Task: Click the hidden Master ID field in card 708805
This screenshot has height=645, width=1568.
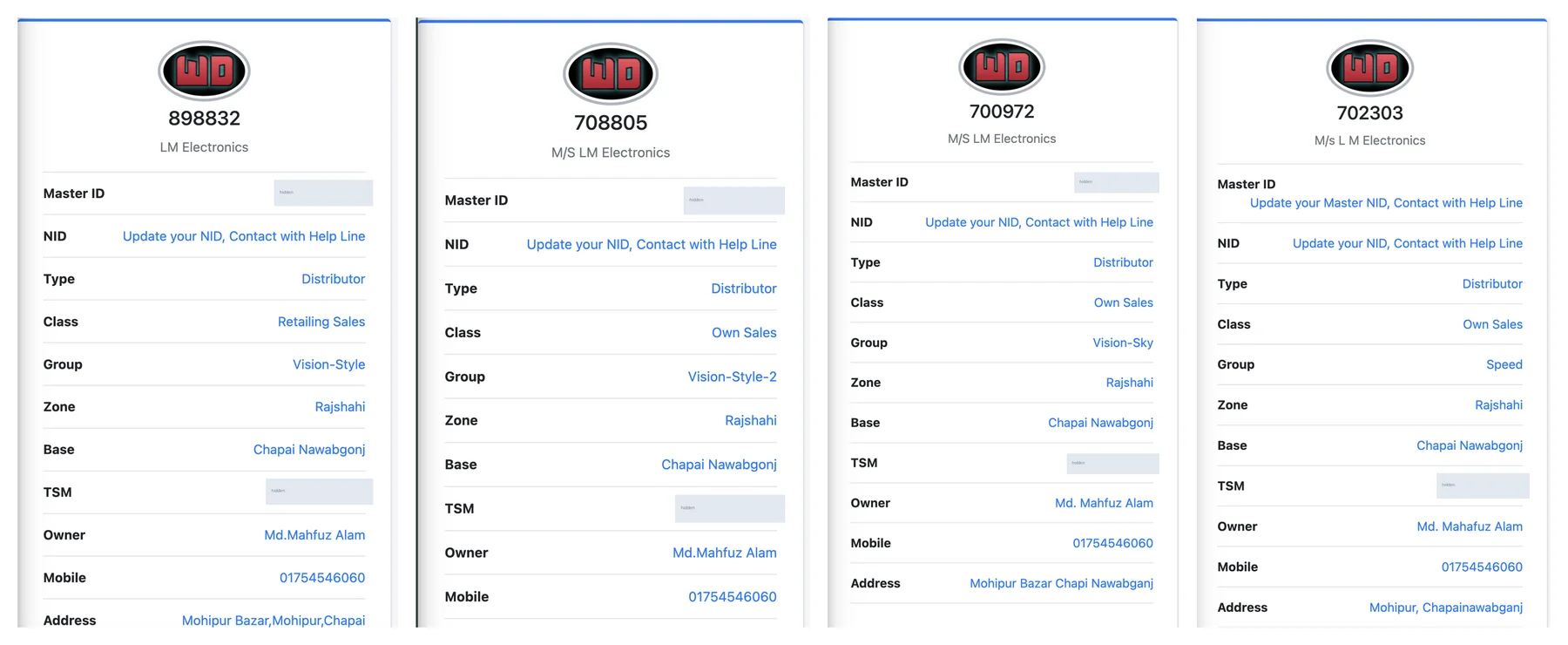Action: 733,200
